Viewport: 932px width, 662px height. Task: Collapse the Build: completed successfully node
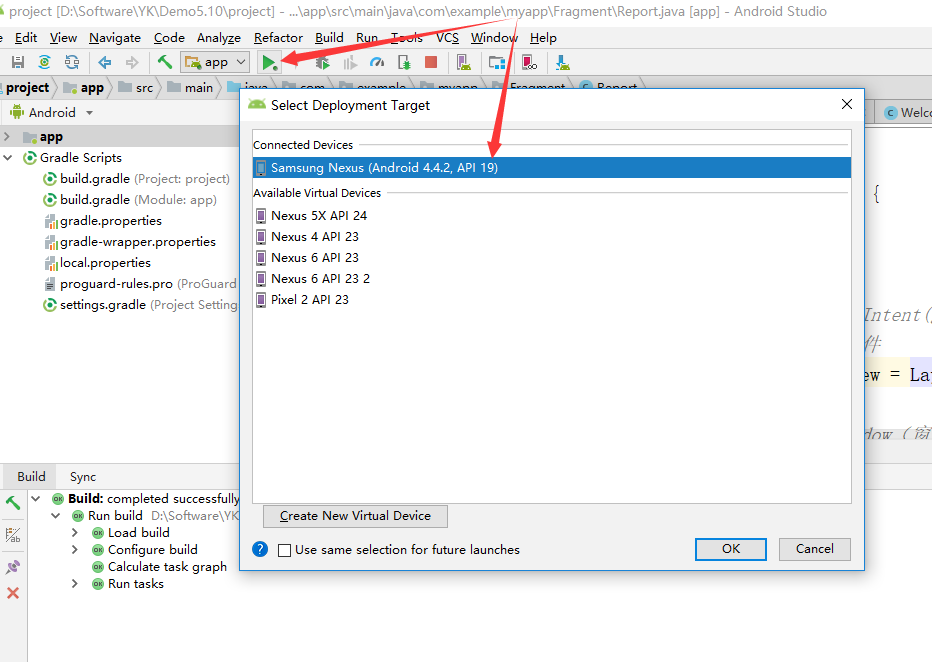[x=36, y=499]
